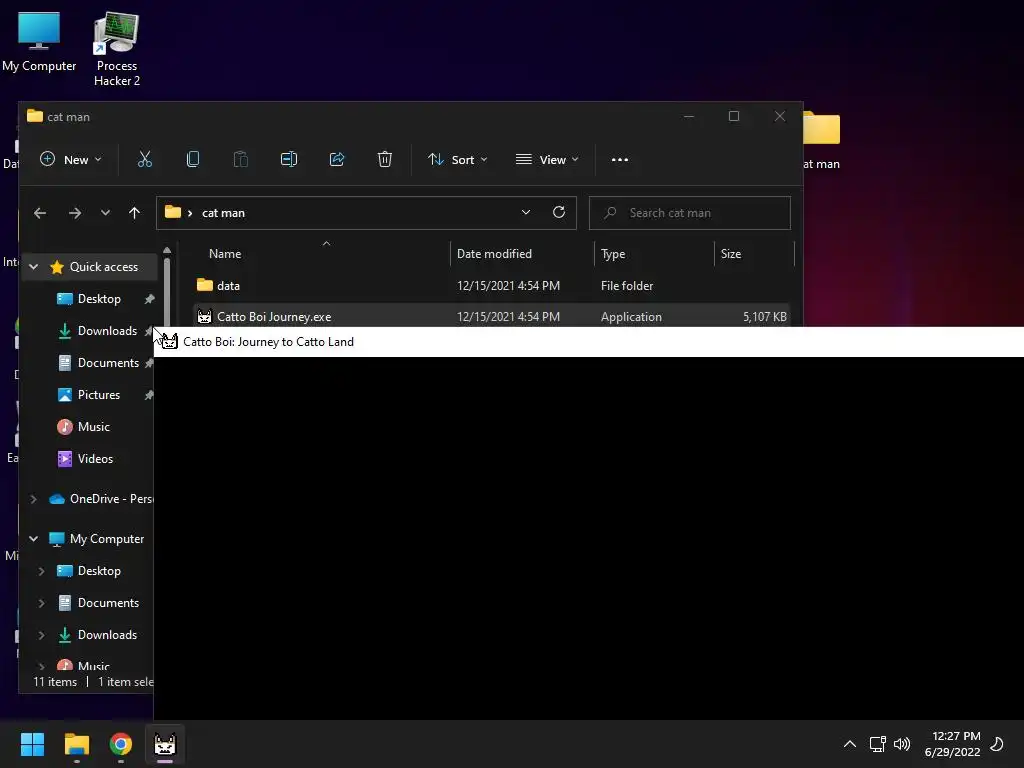Expand Documents under My Computer

click(x=42, y=603)
